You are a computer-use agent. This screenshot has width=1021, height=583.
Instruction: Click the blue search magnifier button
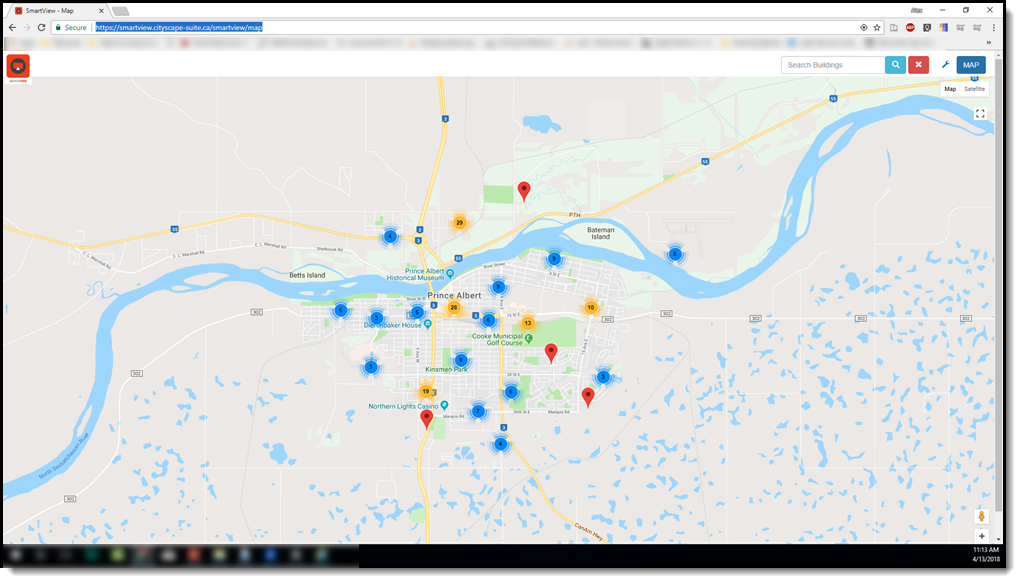coord(895,65)
